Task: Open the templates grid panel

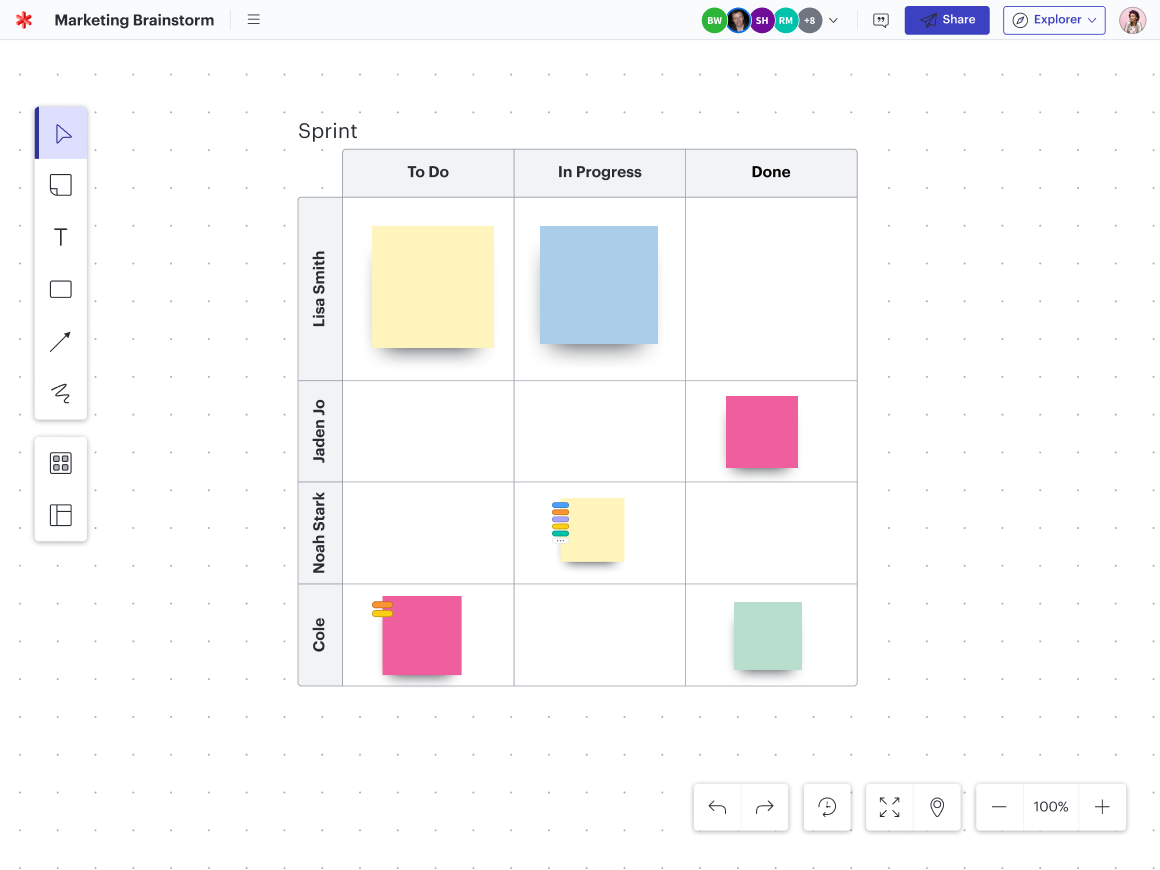Action: pos(61,463)
